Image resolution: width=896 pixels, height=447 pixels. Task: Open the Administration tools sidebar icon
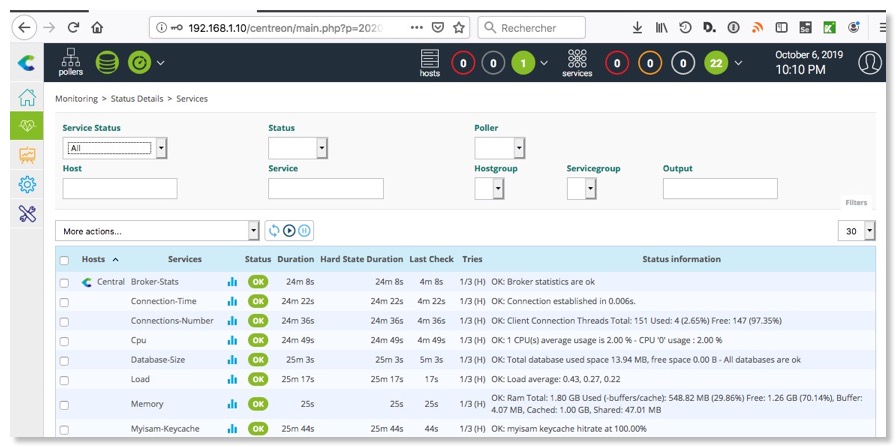(27, 213)
